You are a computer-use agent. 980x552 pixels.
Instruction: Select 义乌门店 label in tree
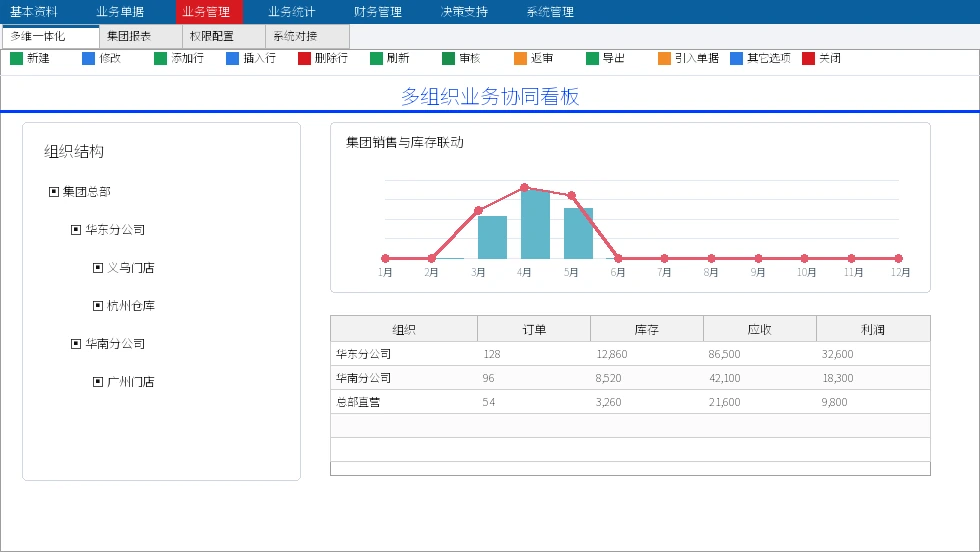(x=131, y=268)
